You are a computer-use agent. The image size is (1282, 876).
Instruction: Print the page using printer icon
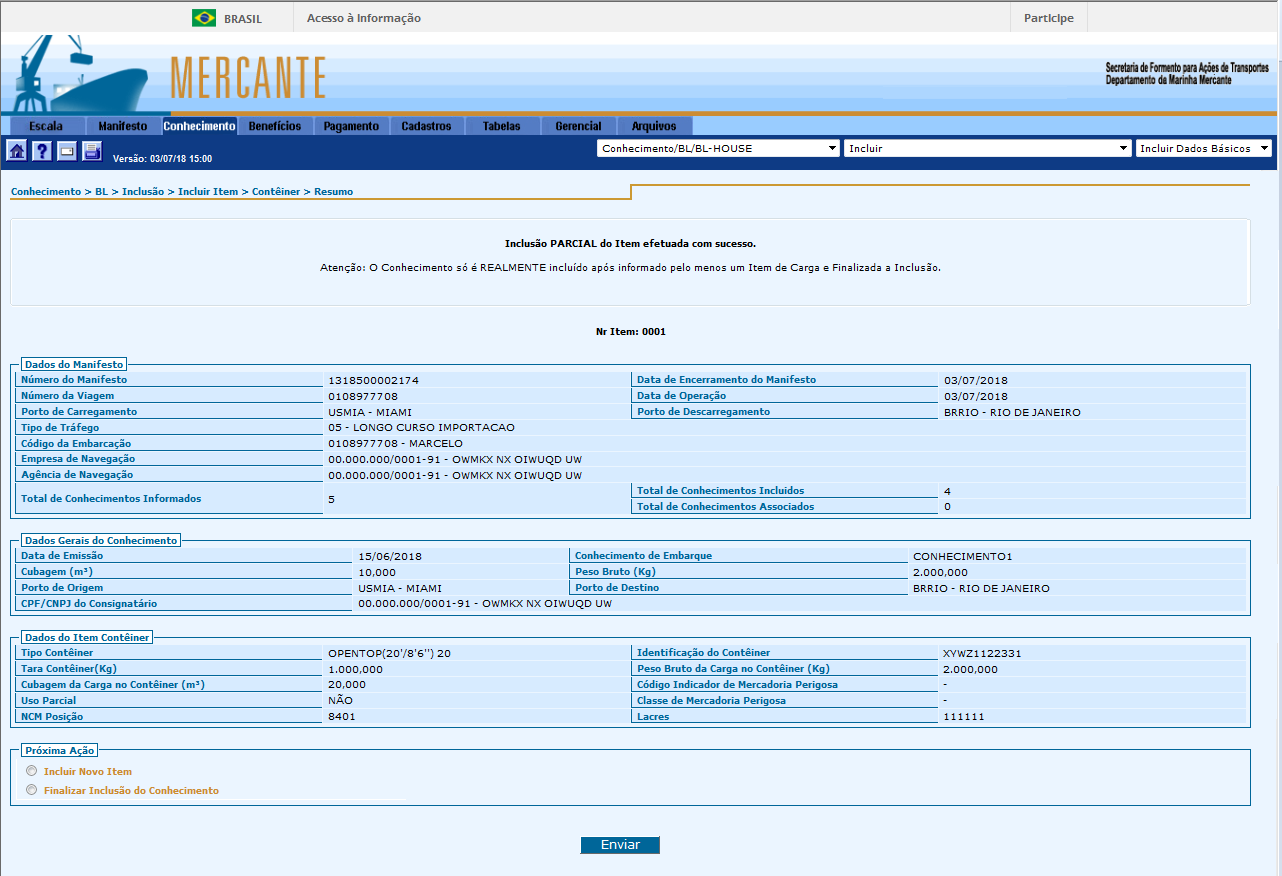click(x=92, y=151)
